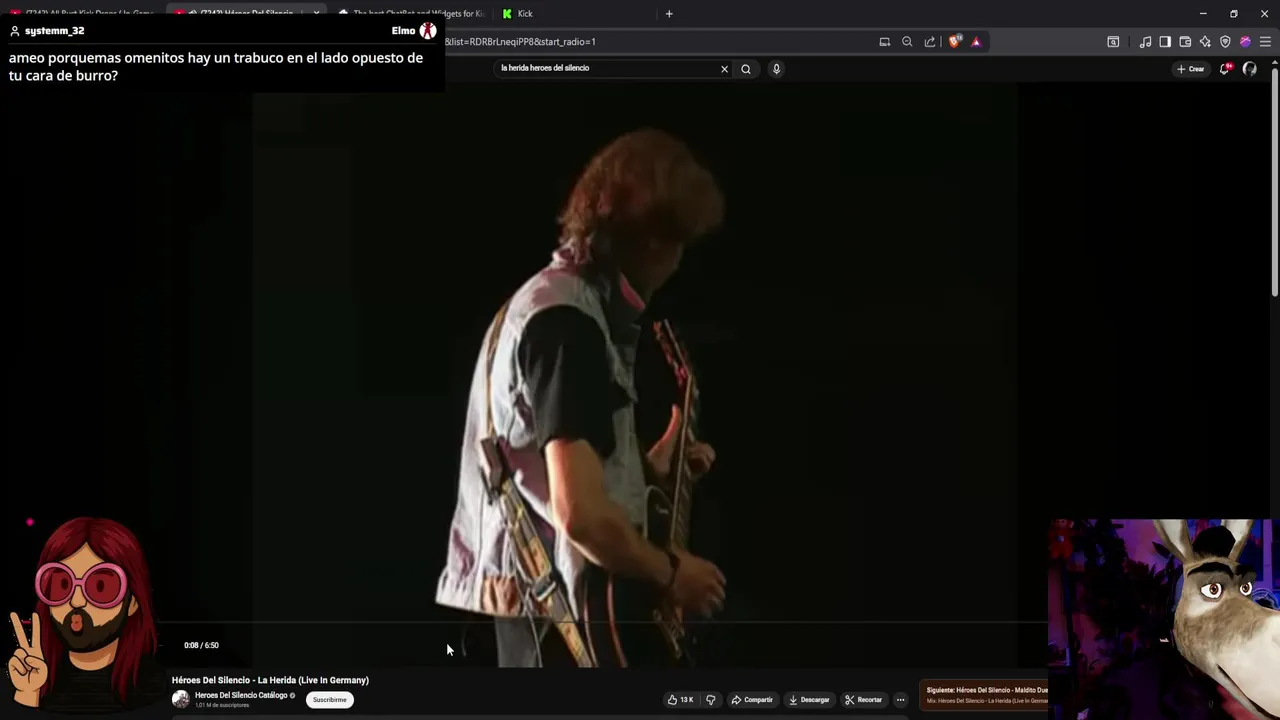Click the YouTube search magnifier button

coord(746,69)
